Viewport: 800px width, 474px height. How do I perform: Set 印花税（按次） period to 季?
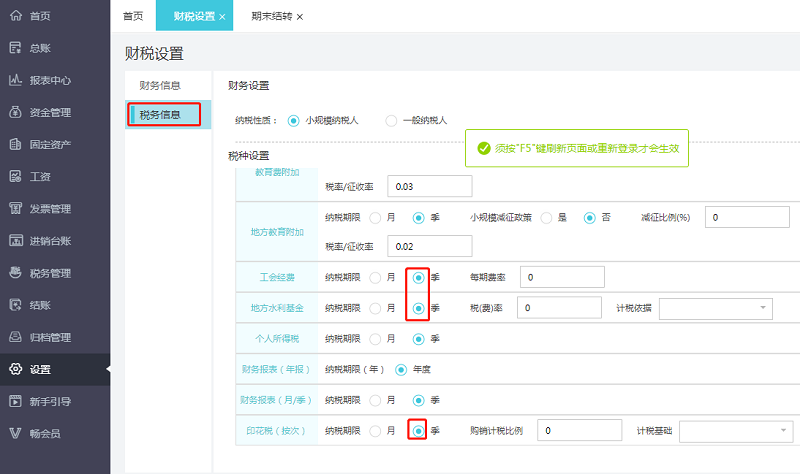418,431
